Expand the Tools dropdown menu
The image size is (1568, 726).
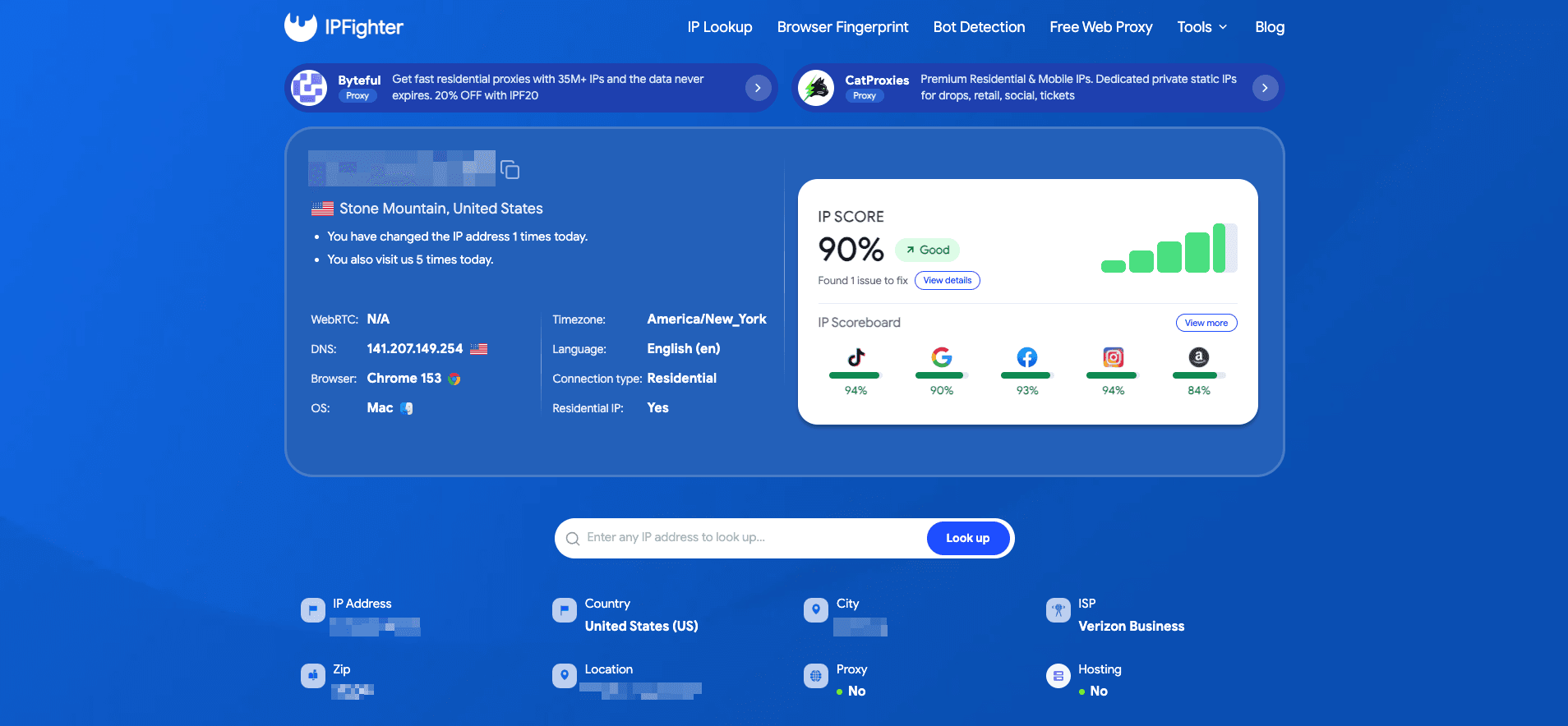[1202, 27]
